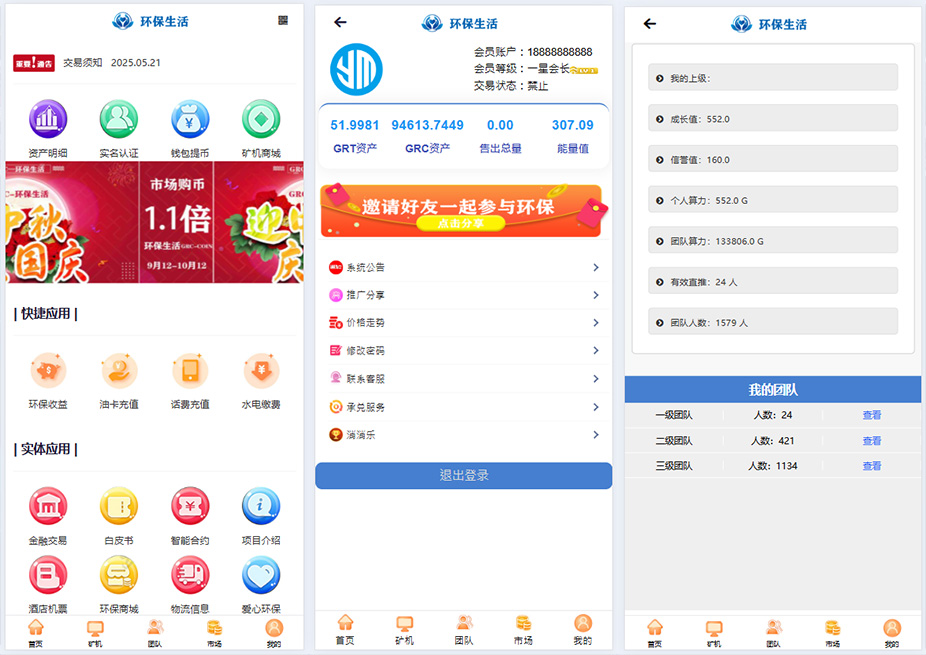Select the 油卡充值 fuel card recharge icon
The height and width of the screenshot is (655, 926).
(119, 372)
